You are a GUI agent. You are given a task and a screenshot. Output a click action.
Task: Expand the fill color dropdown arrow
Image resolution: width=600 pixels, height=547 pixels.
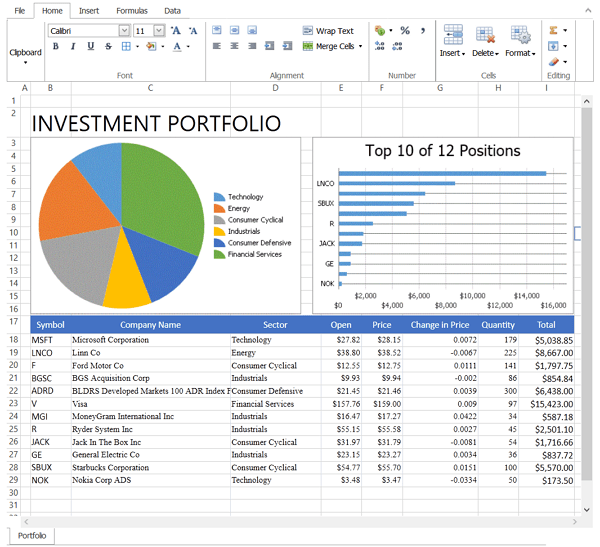[163, 47]
